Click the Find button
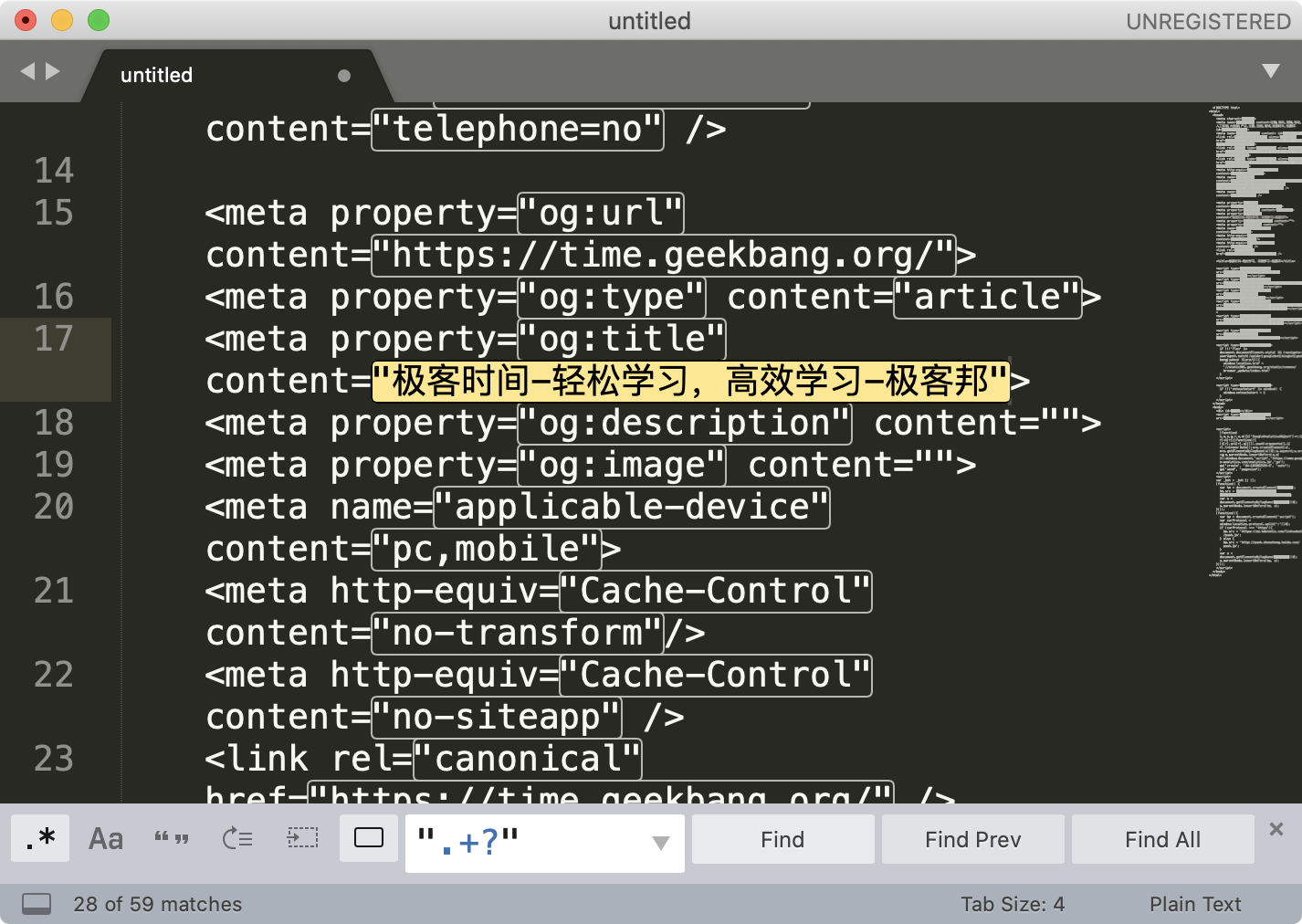The width and height of the screenshot is (1302, 924). 782,839
